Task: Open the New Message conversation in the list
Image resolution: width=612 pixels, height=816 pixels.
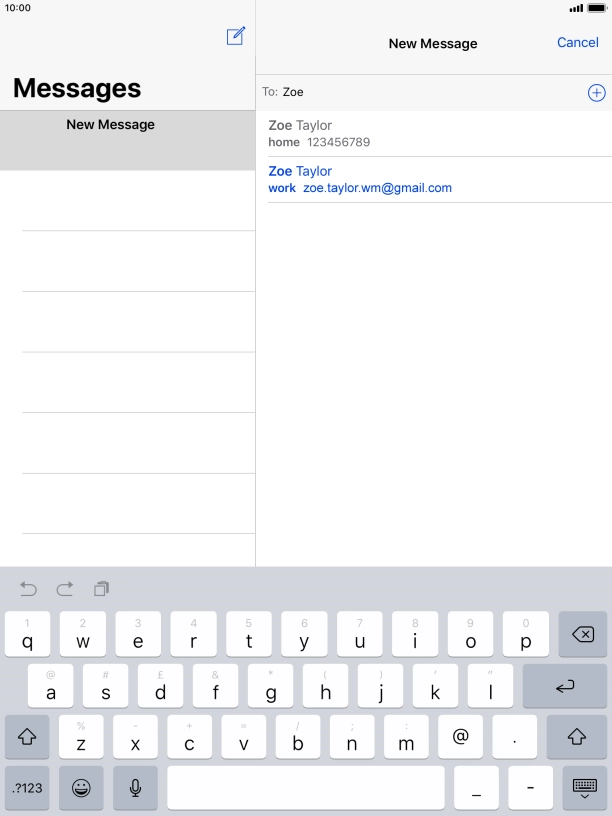Action: click(128, 140)
